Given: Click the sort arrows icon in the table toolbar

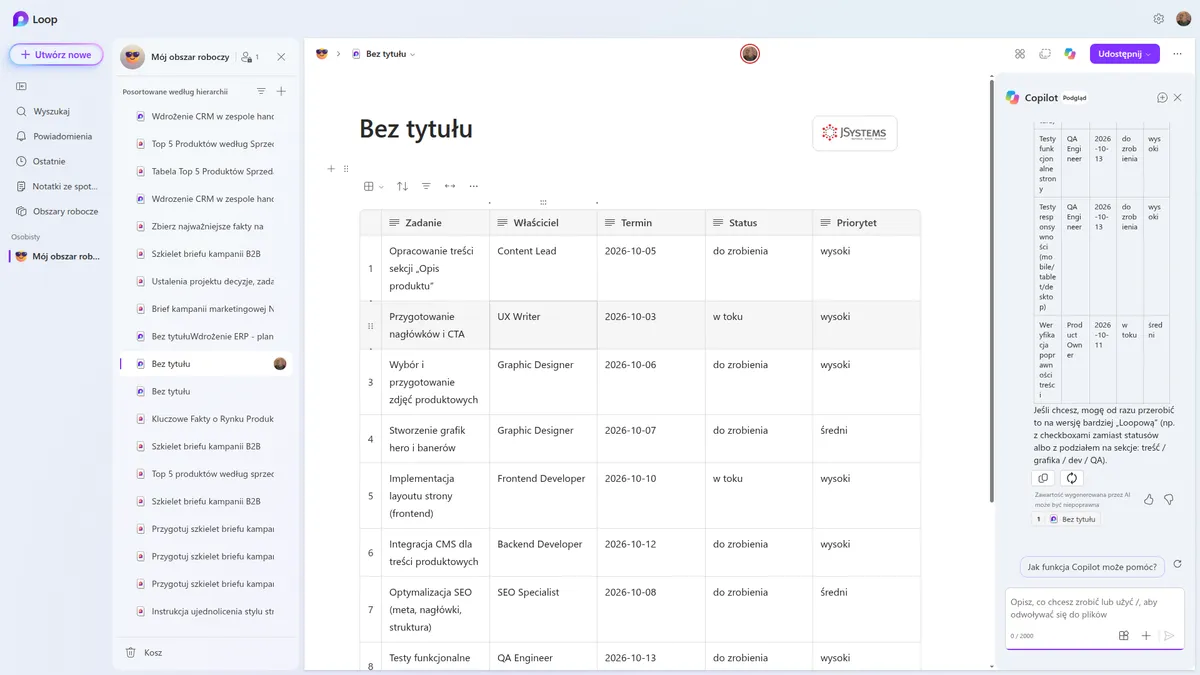Looking at the screenshot, I should (402, 186).
